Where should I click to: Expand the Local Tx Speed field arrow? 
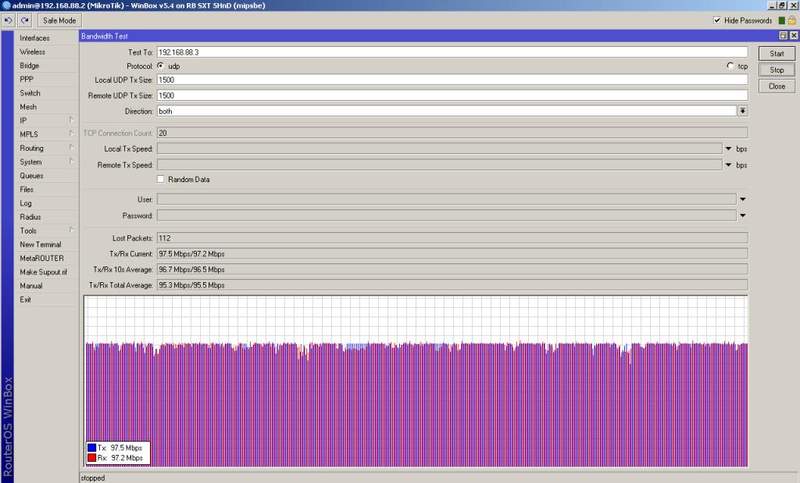coord(729,148)
